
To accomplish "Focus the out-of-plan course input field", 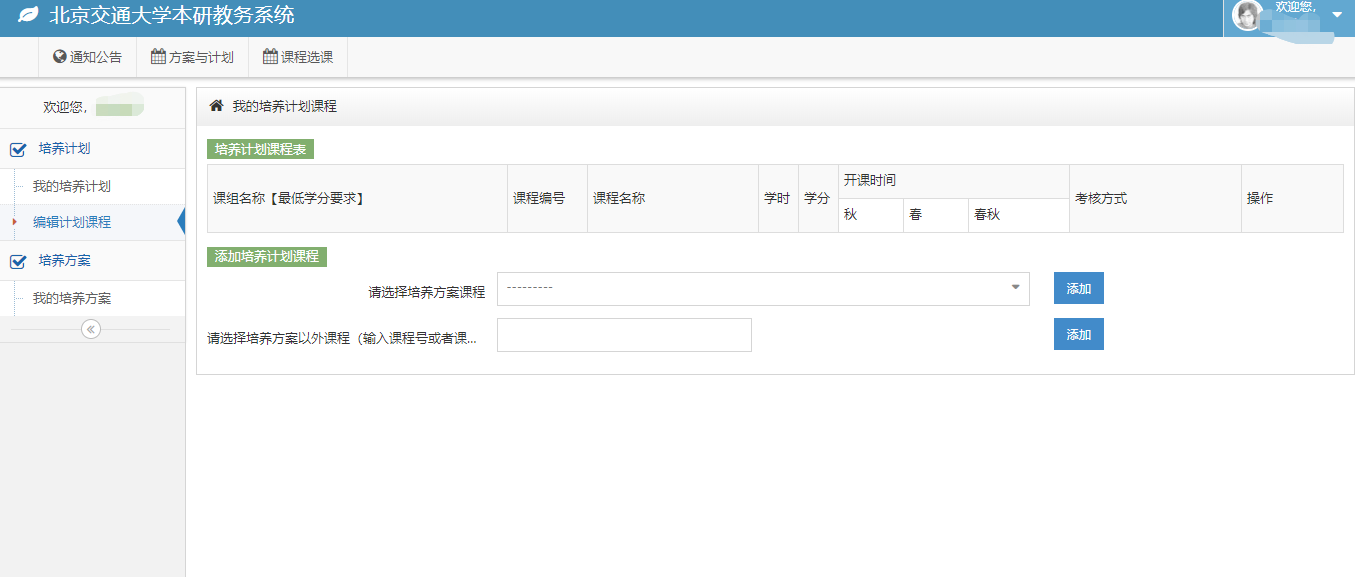I will click(x=624, y=335).
